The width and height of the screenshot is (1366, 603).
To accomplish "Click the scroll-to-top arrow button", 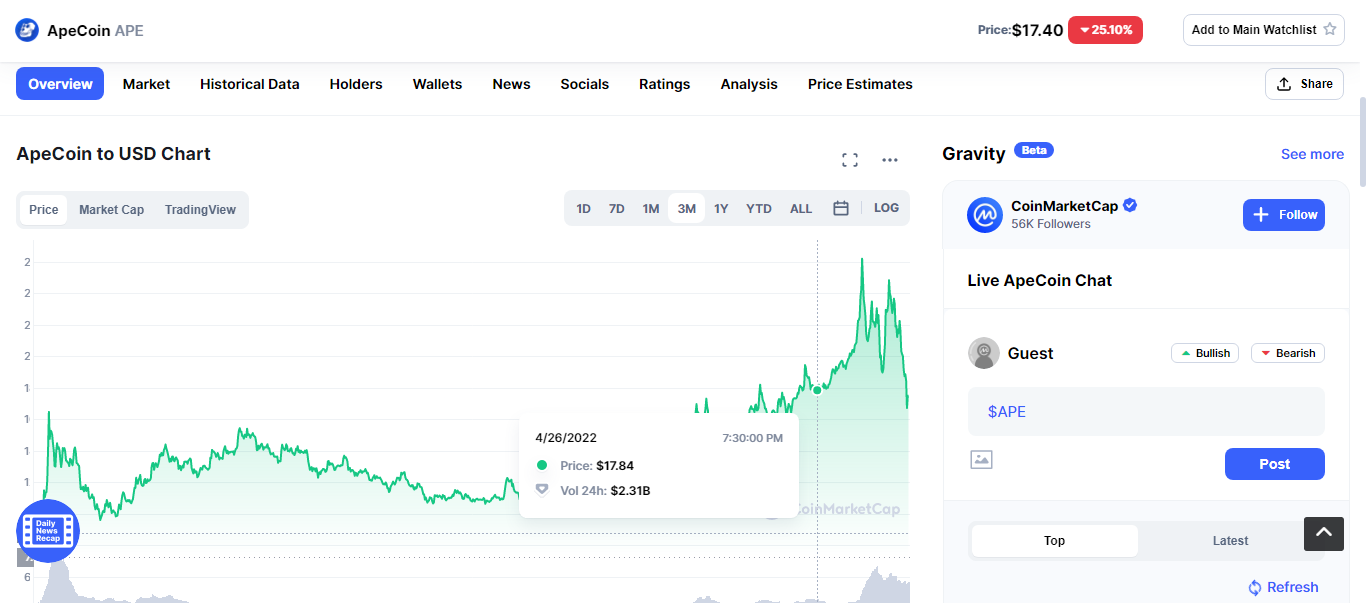I will pos(1324,534).
